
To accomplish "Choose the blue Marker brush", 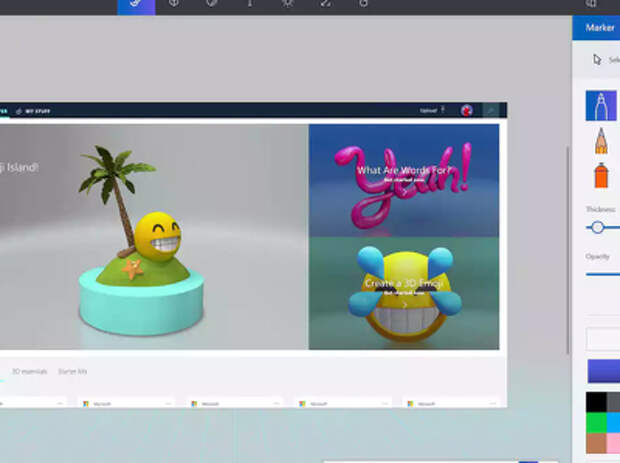I will pos(601,106).
